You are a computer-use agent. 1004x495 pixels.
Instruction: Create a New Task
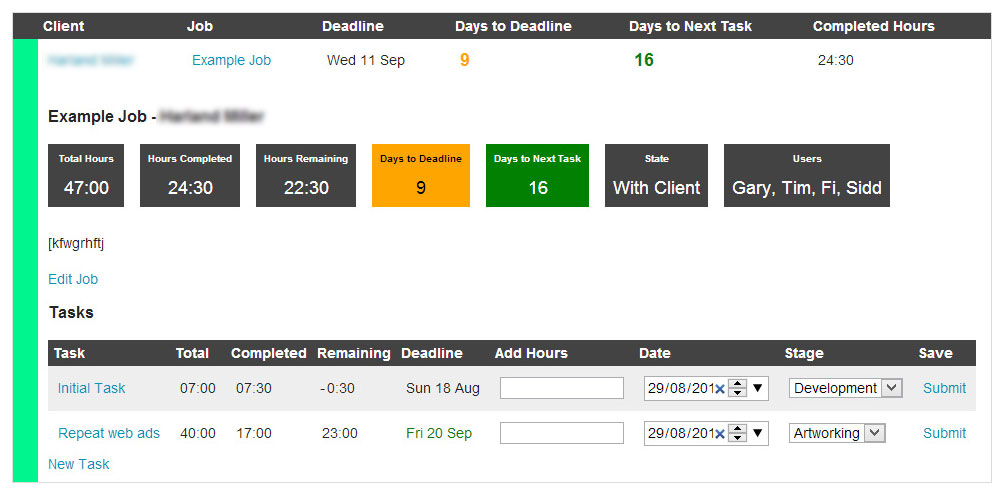tap(79, 464)
